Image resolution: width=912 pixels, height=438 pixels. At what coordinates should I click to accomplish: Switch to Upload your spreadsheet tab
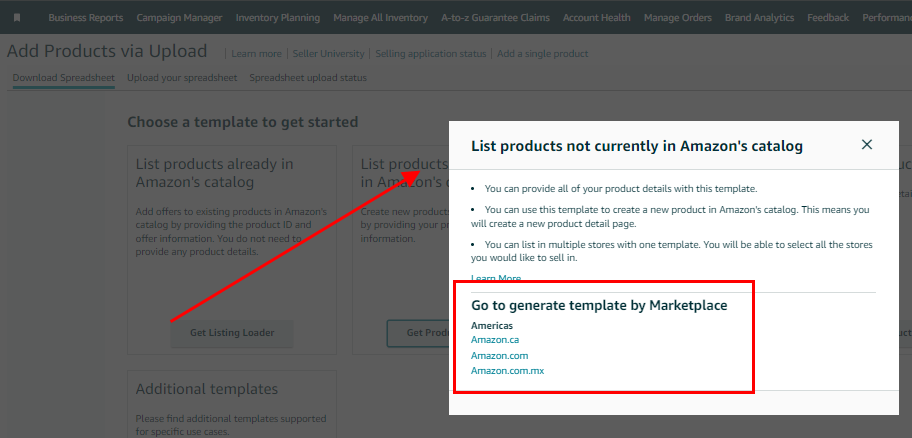tap(182, 77)
